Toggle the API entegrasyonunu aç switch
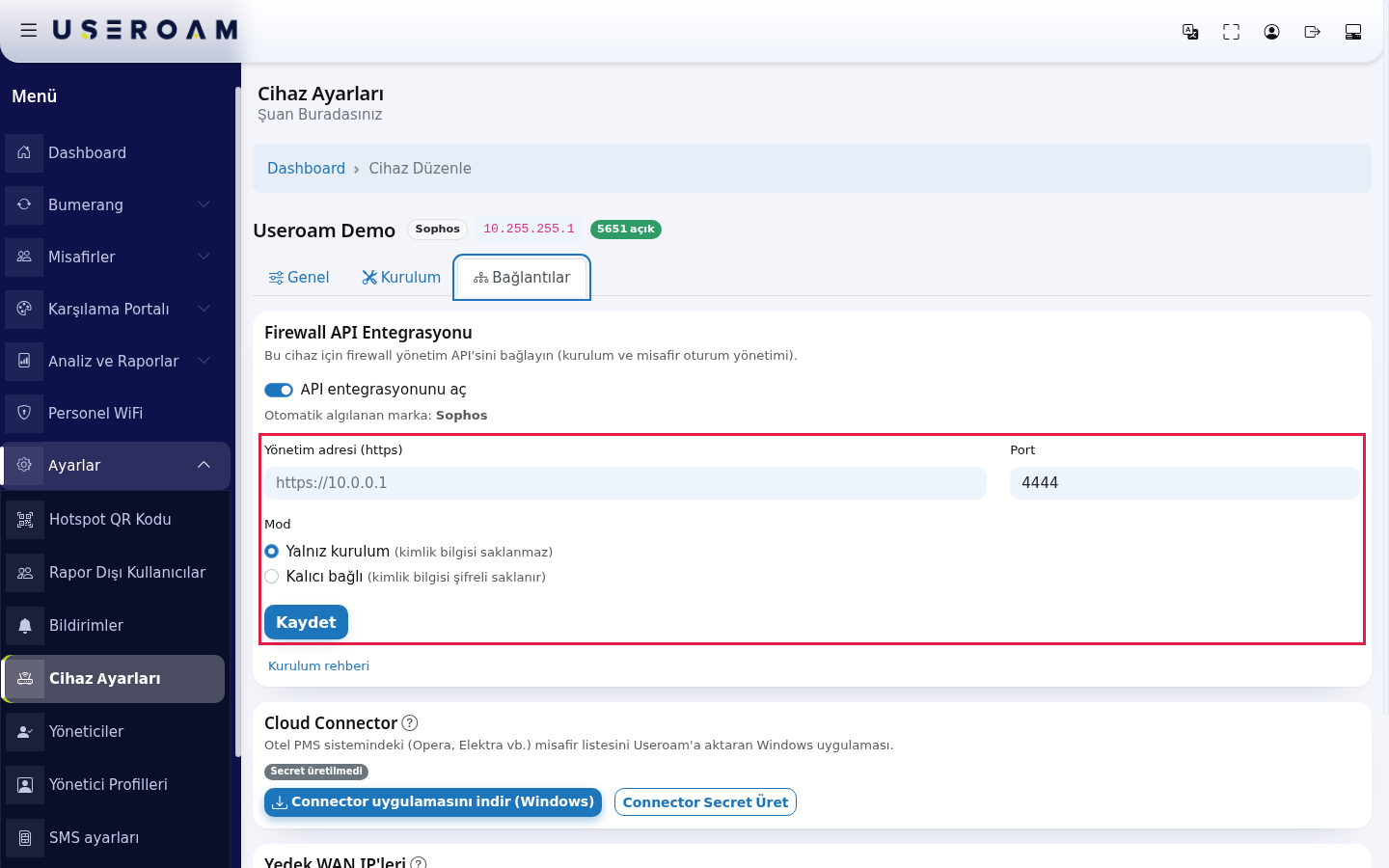1389x868 pixels. tap(279, 390)
